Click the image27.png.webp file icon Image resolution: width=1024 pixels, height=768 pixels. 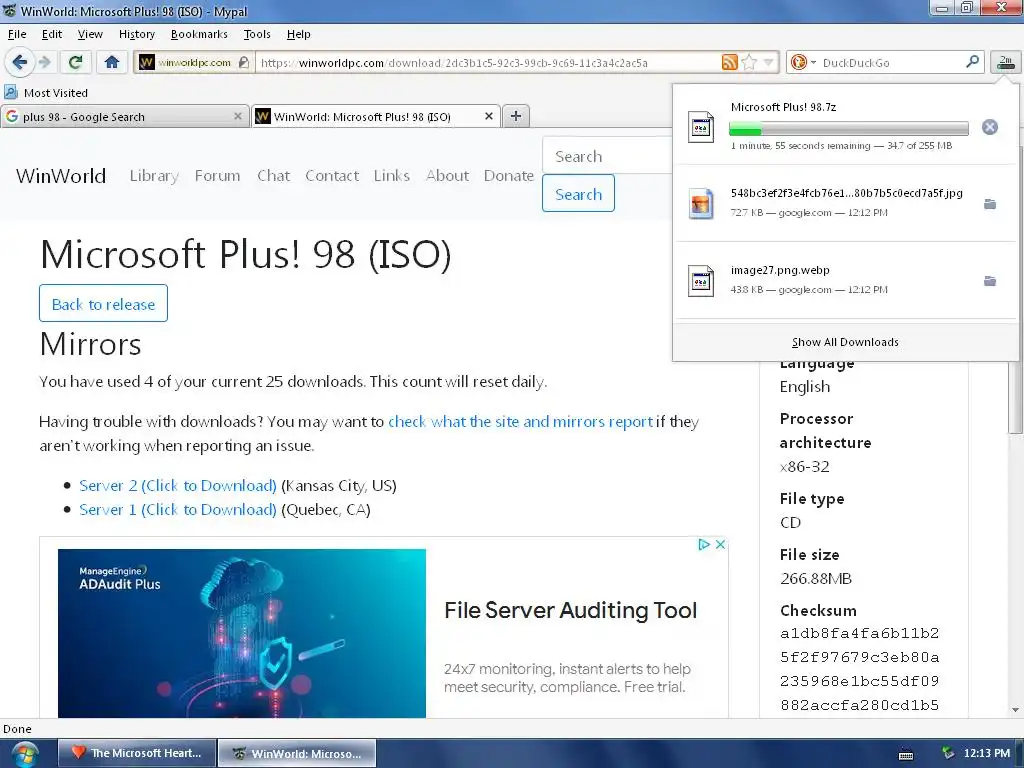pyautogui.click(x=701, y=281)
